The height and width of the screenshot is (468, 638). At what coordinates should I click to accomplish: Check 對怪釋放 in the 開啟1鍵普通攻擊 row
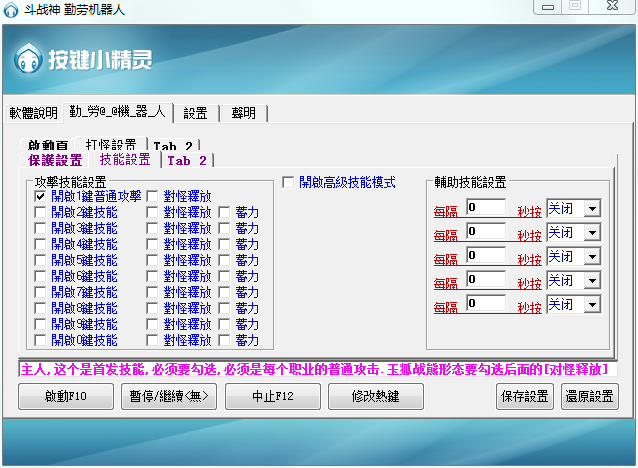153,197
